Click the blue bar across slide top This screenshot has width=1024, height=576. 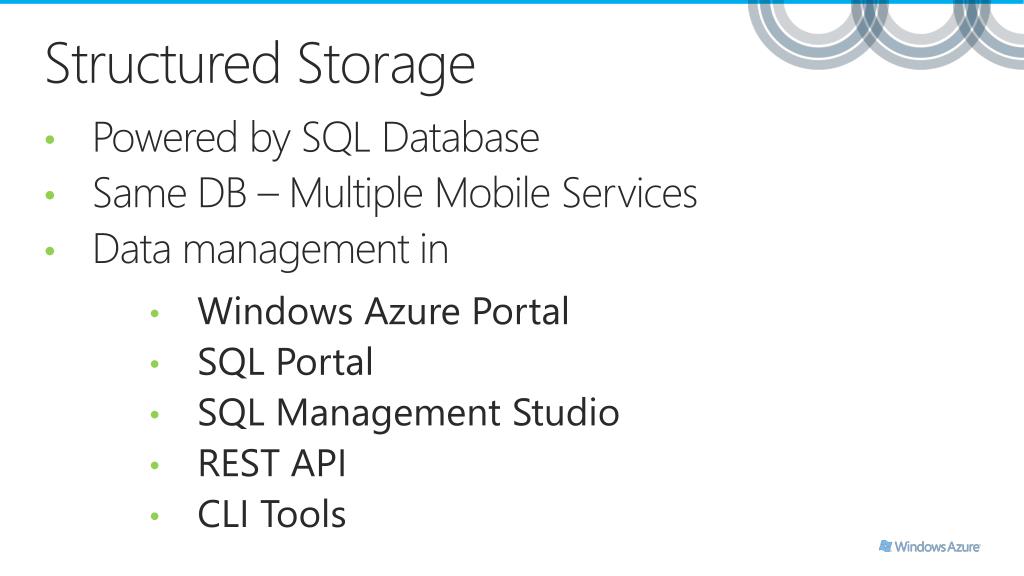(x=512, y=2)
